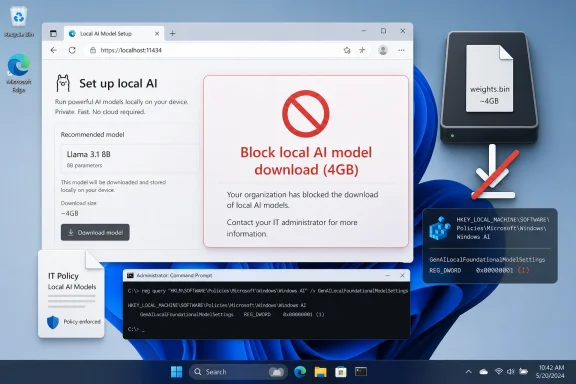
Task: Switch to the Command Prompt taskbar icon
Action: tap(361, 372)
